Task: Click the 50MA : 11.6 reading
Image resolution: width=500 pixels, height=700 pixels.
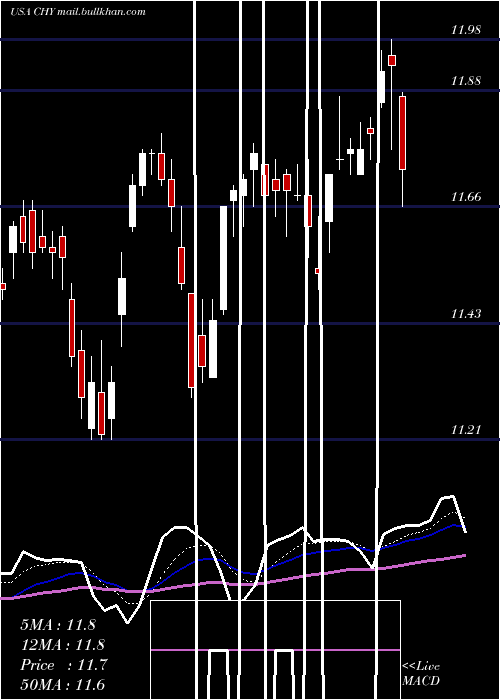Action: tap(62, 685)
